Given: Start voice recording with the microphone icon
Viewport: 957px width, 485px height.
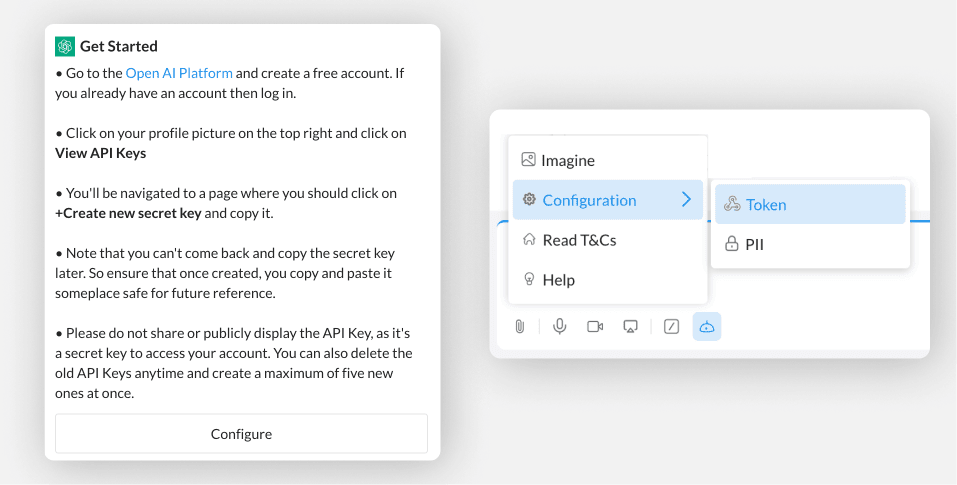Looking at the screenshot, I should 559,326.
